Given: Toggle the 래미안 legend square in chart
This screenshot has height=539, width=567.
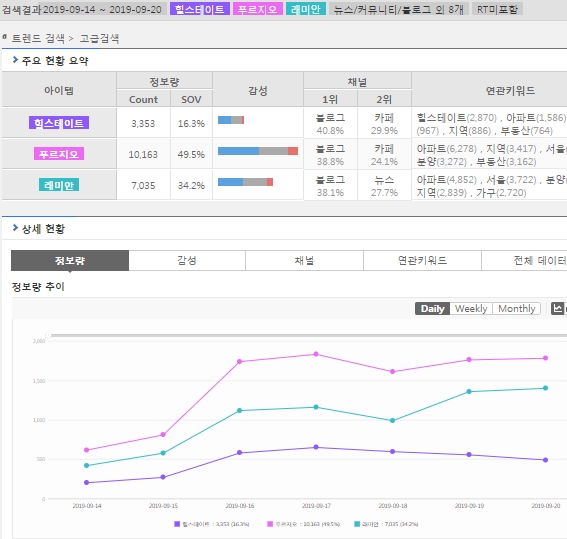Looking at the screenshot, I should coord(357,524).
